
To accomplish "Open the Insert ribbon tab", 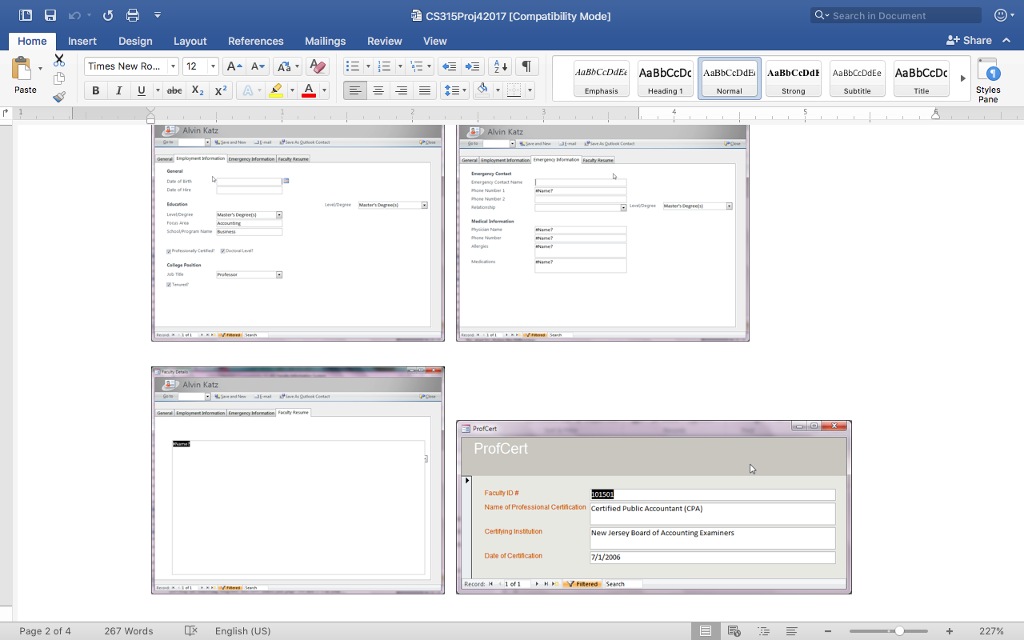I will point(82,41).
